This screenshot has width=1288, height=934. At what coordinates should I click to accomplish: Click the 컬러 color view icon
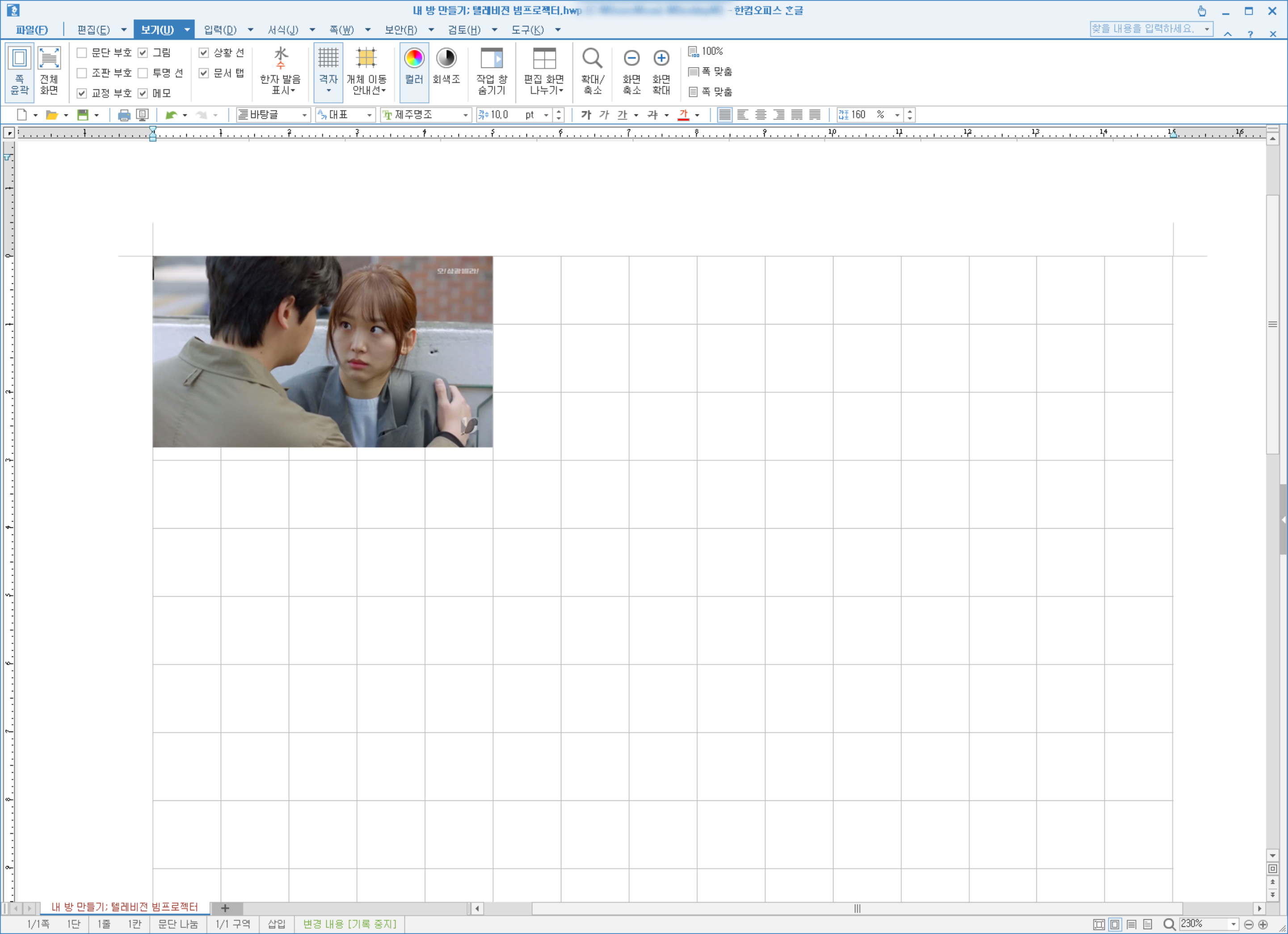point(414,59)
